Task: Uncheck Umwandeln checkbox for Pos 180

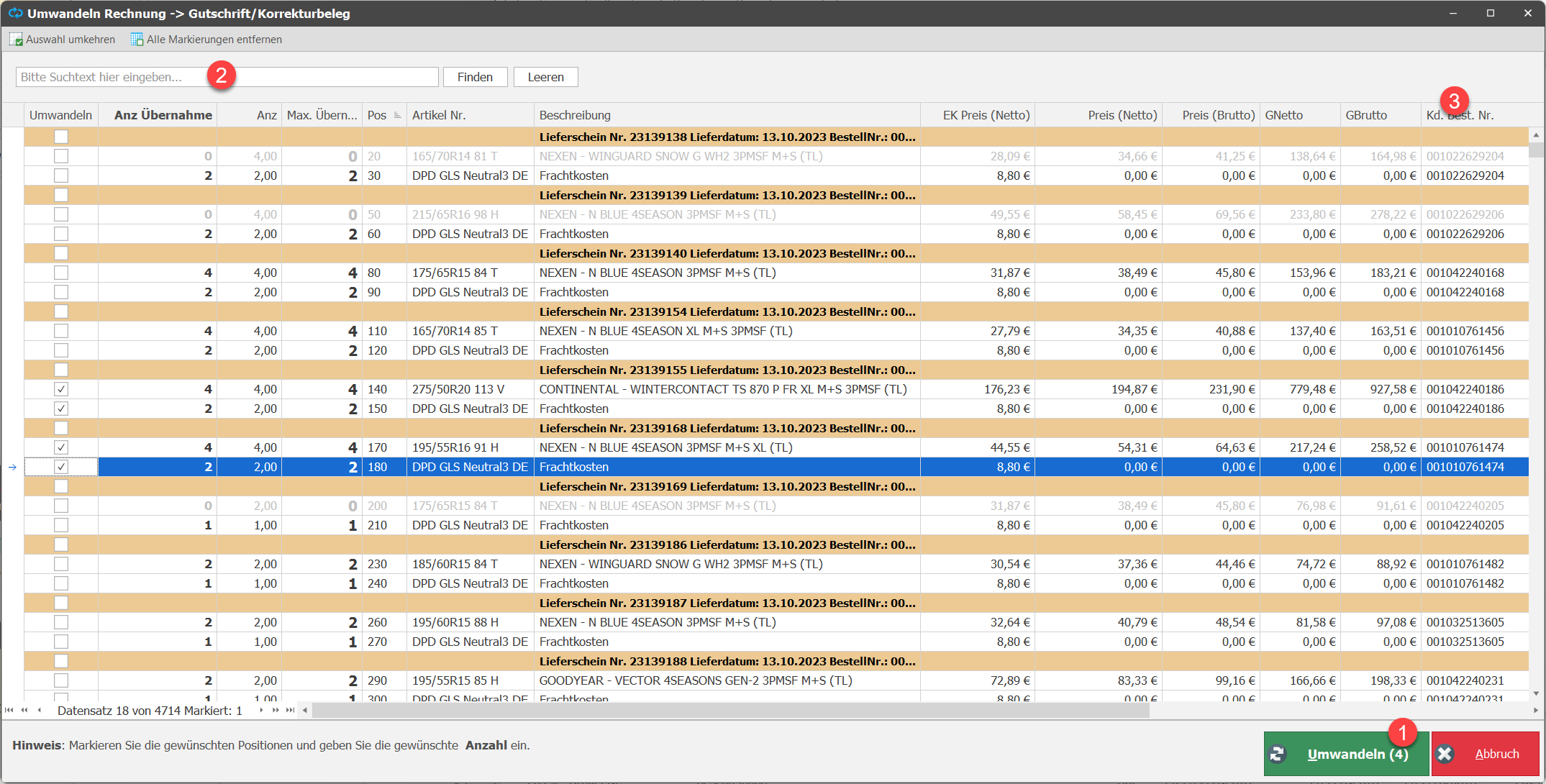Action: 61,467
